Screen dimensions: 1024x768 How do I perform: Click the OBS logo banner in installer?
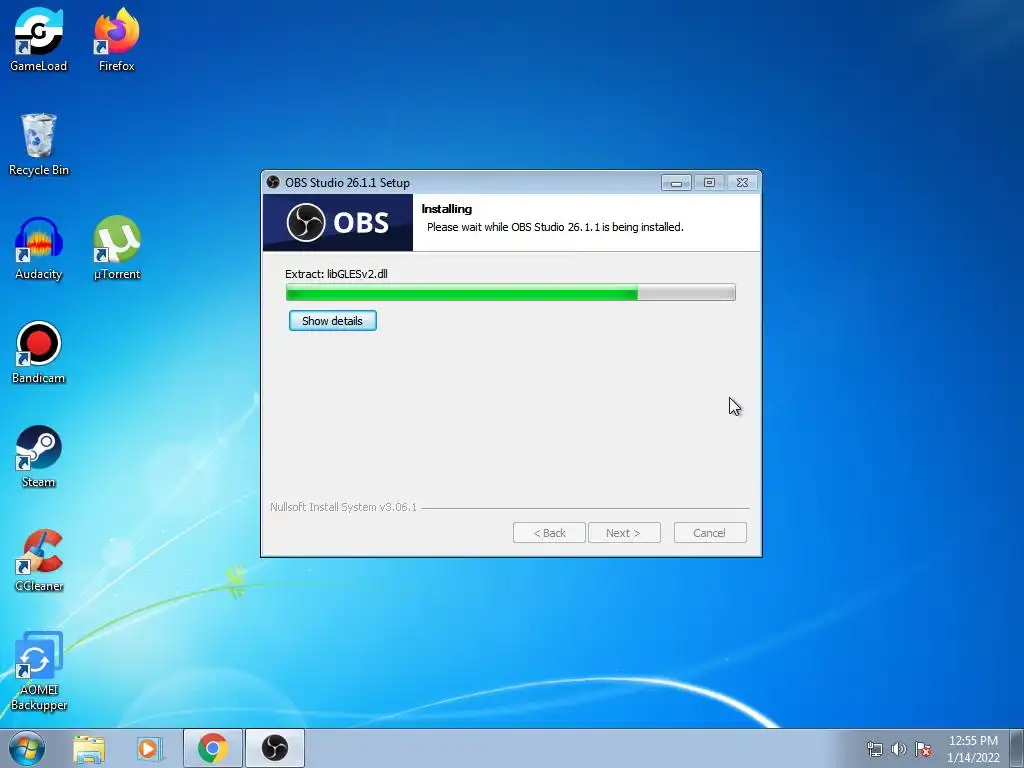338,223
